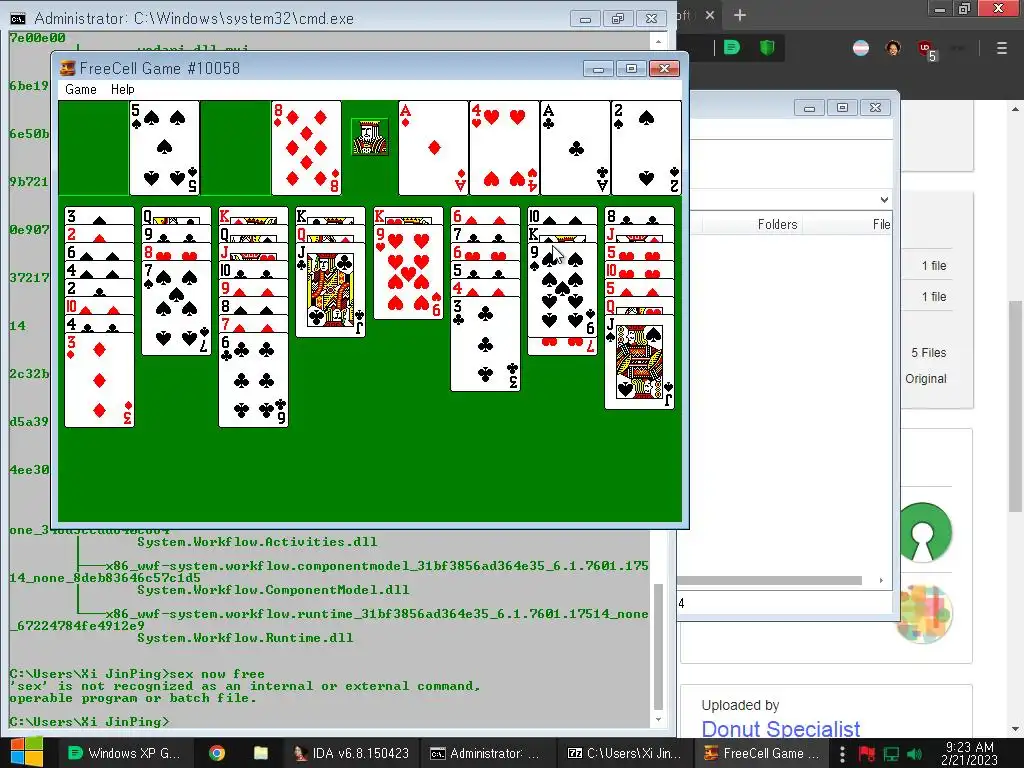The image size is (1024, 768).
Task: Click the FreeCell title bar chest icon
Action: (67, 68)
